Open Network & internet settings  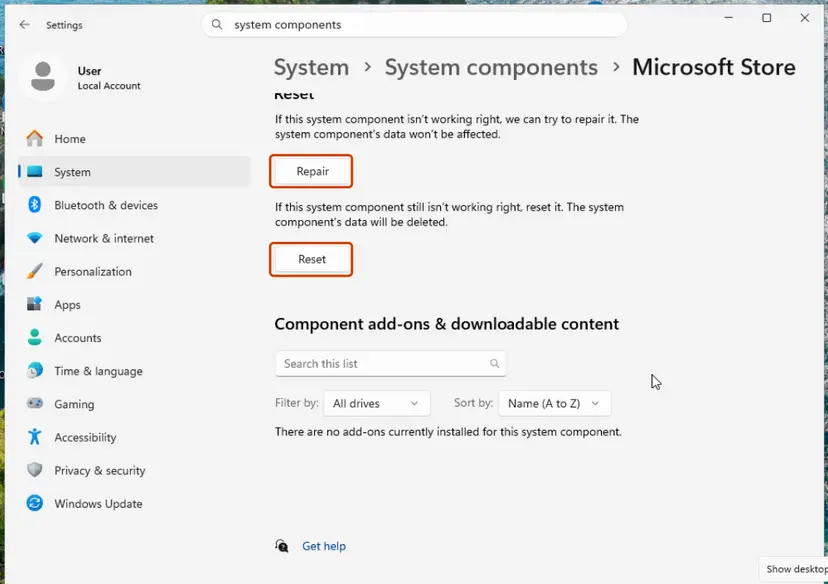coord(104,238)
